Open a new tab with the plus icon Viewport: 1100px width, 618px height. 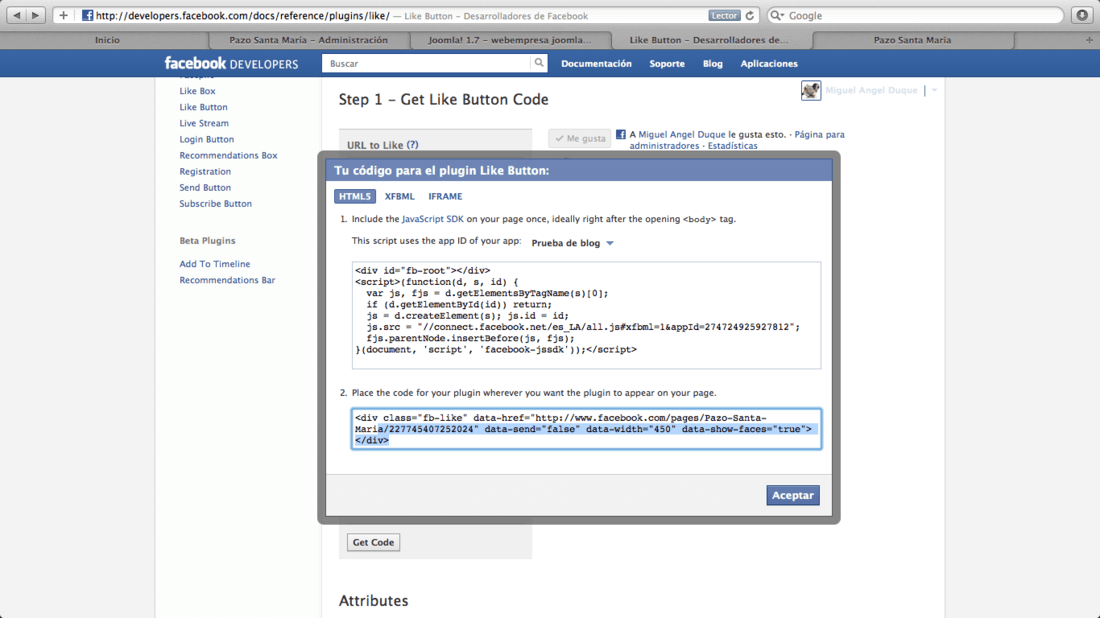pyautogui.click(x=1089, y=40)
